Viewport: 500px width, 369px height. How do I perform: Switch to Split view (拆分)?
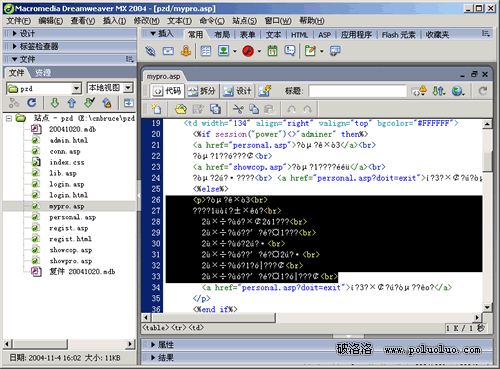[202, 91]
